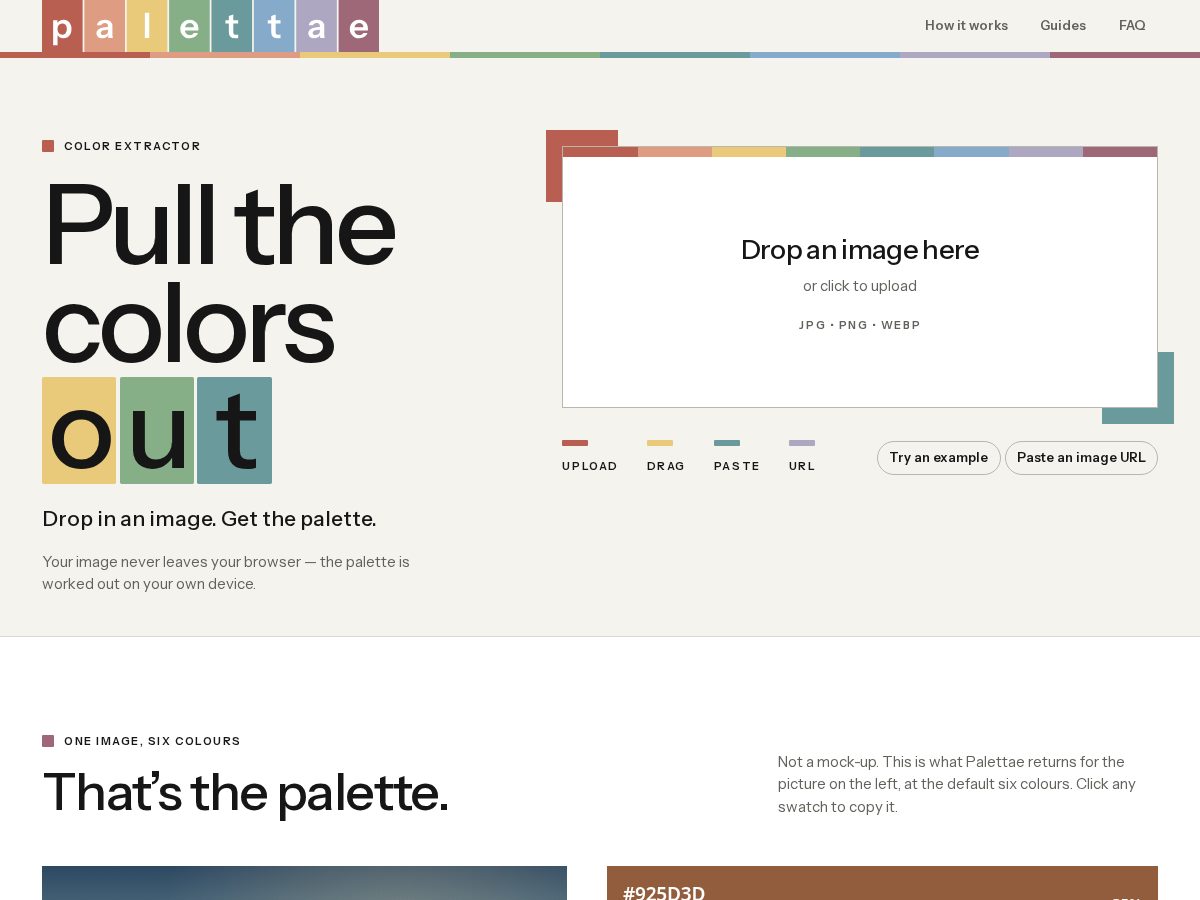Click Try an example button

(x=939, y=458)
